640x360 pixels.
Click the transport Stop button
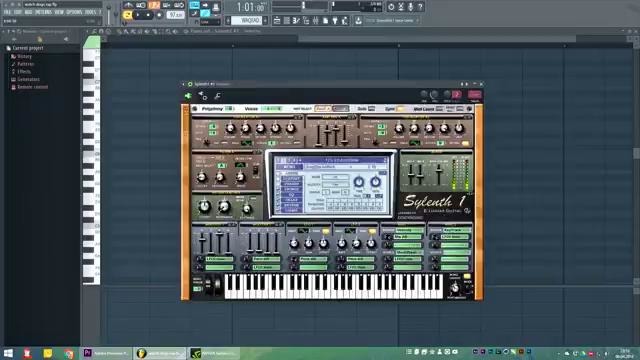pos(148,15)
